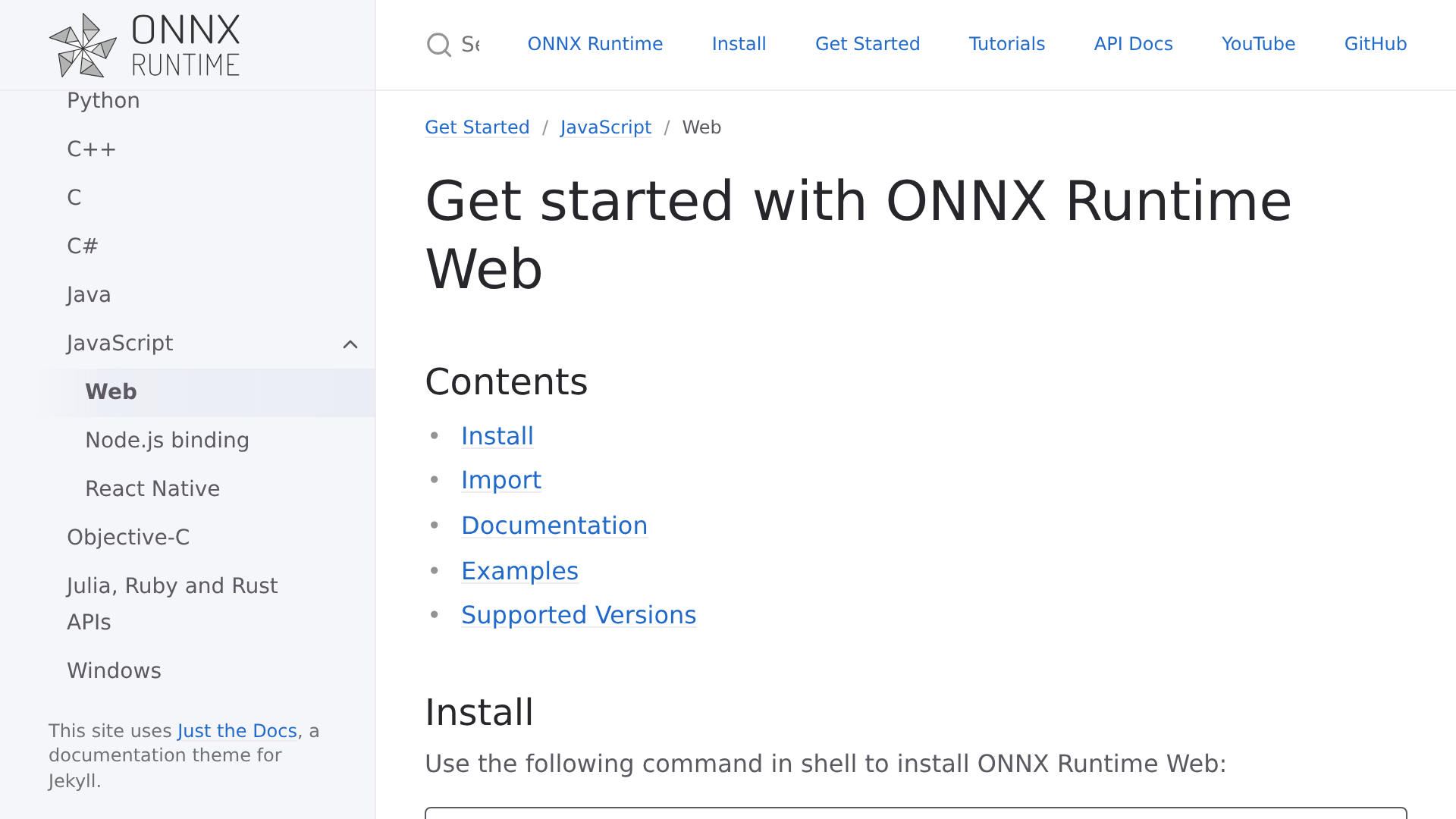Open the GitHub navigation link
Screen dimensions: 1456x819
[1376, 44]
